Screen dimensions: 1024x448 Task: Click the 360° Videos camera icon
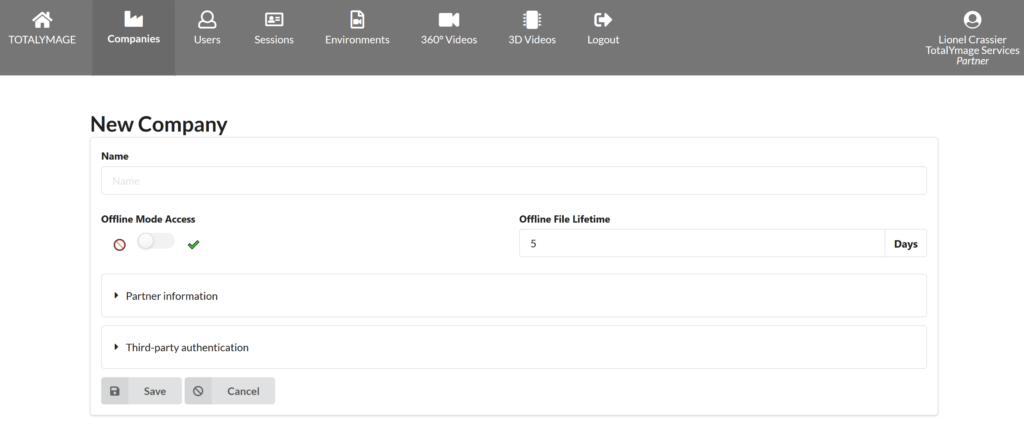[x=449, y=20]
